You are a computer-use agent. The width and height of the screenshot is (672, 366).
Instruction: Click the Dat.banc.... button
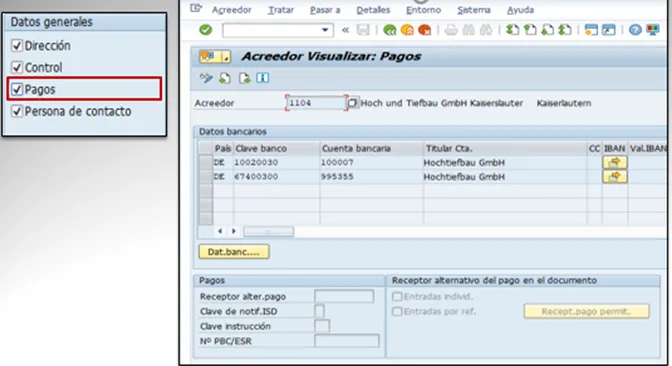tap(234, 252)
